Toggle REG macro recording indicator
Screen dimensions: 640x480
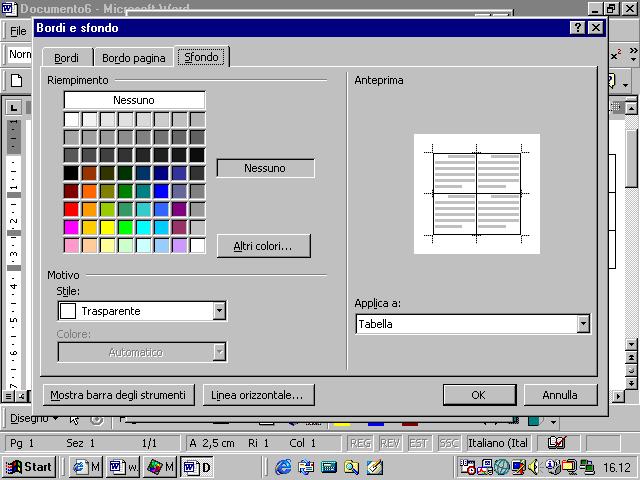[x=361, y=443]
